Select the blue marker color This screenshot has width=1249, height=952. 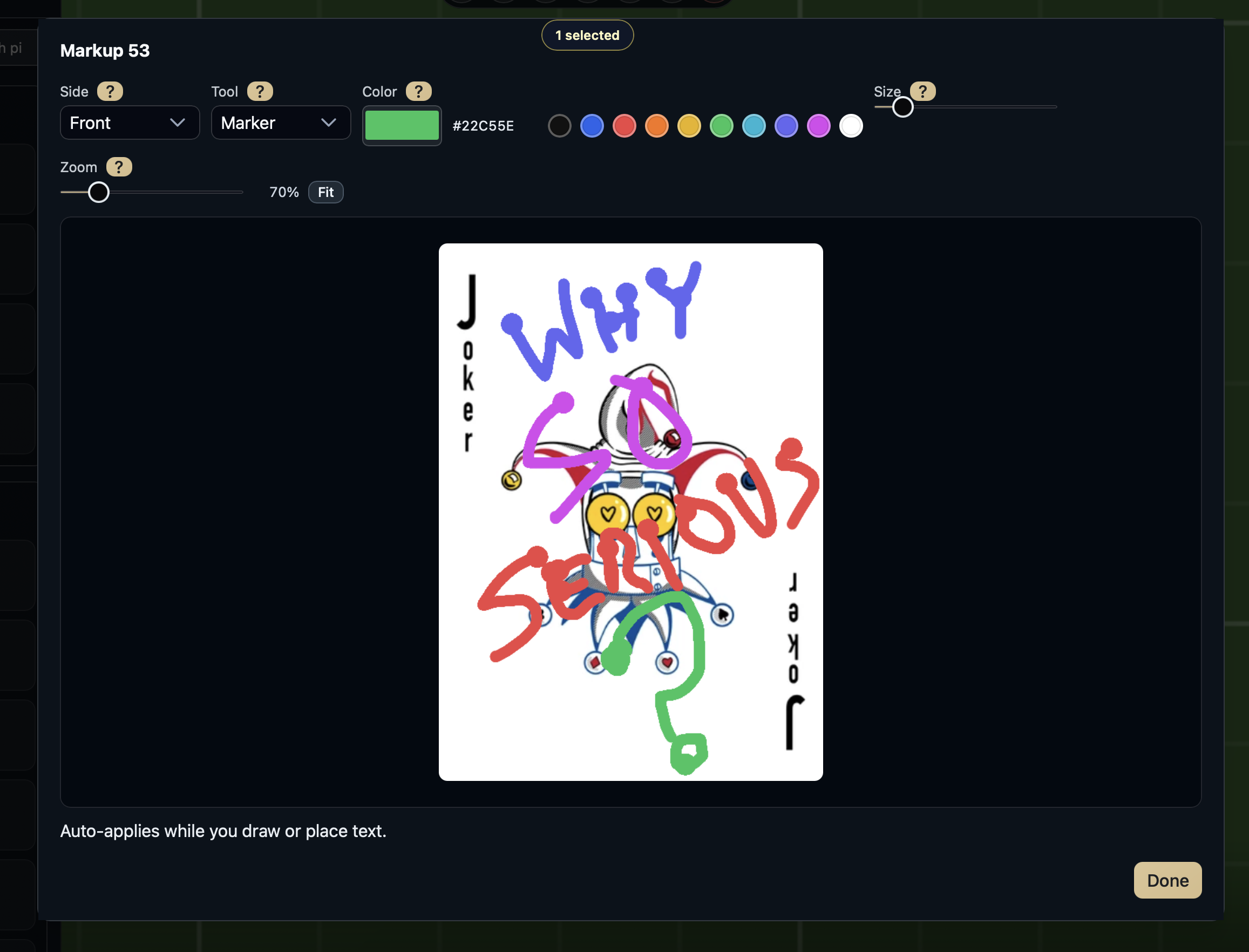point(592,125)
